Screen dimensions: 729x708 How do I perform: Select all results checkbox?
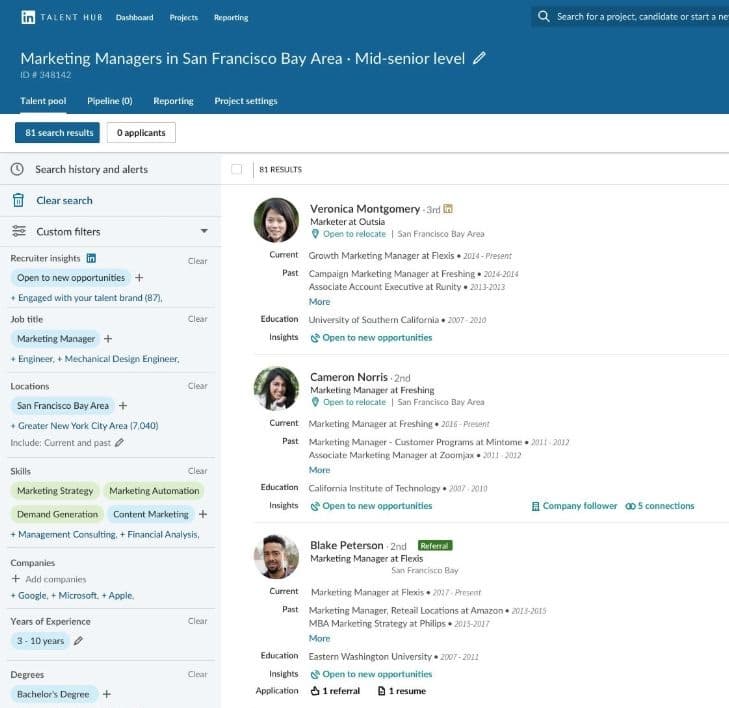(x=237, y=169)
